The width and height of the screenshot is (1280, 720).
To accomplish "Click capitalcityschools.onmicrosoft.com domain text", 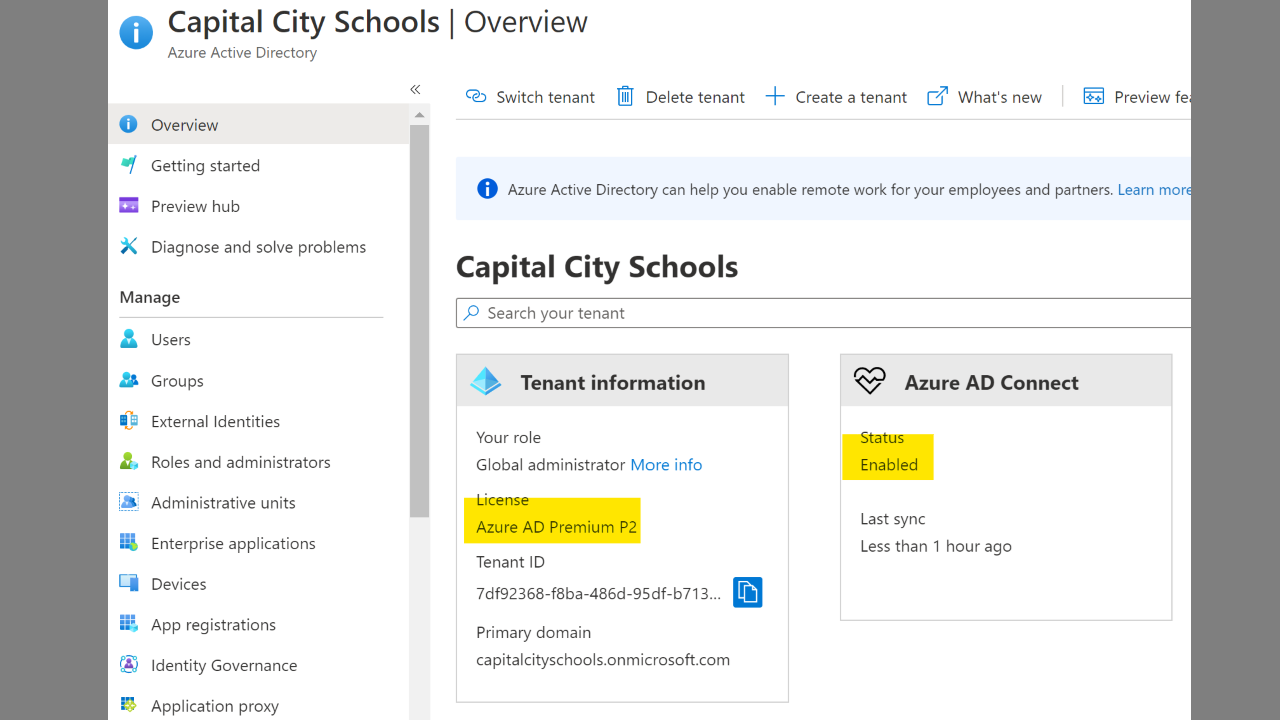I will click(x=603, y=659).
